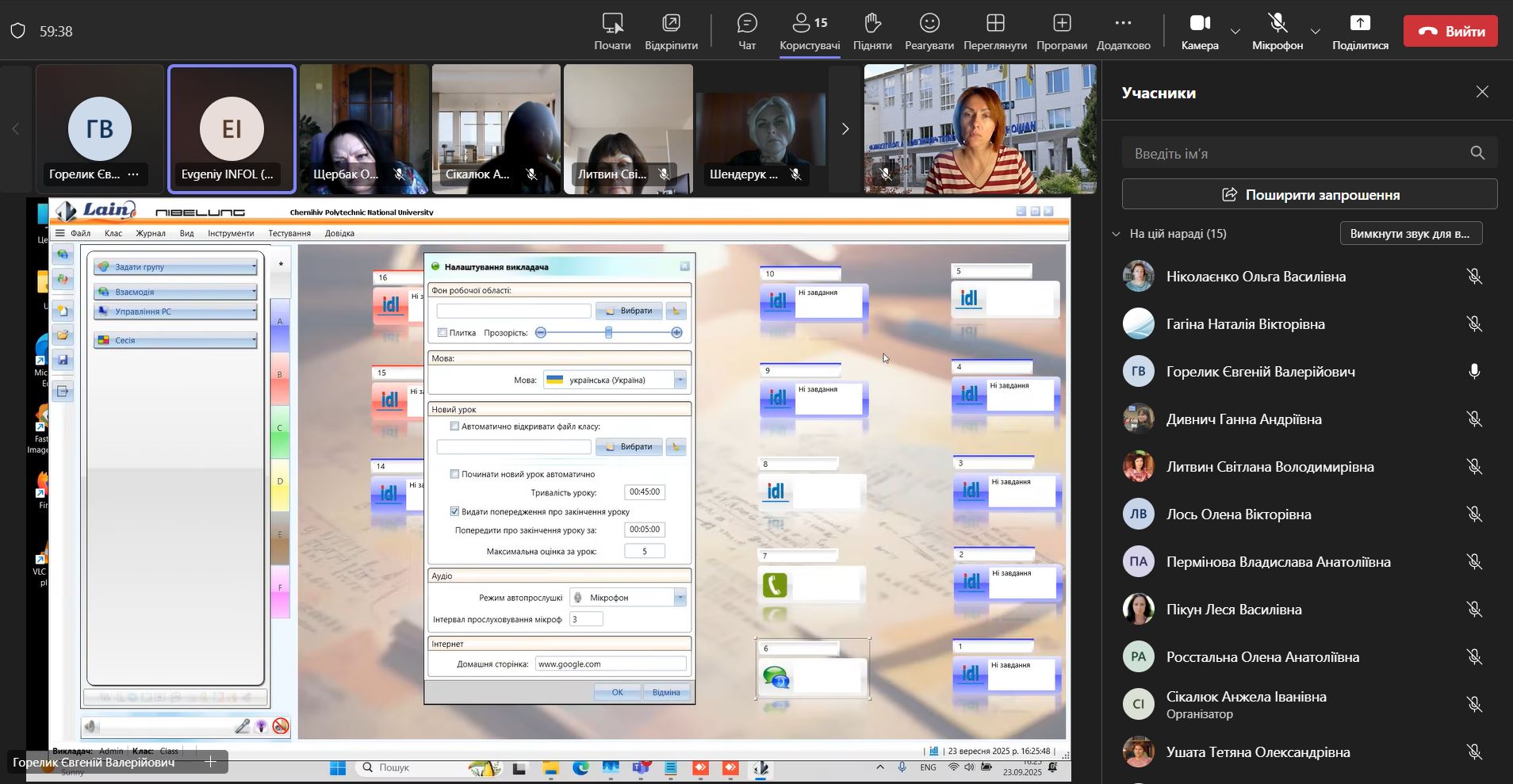
Task: Open the Teams Chat panel
Action: 746,24
